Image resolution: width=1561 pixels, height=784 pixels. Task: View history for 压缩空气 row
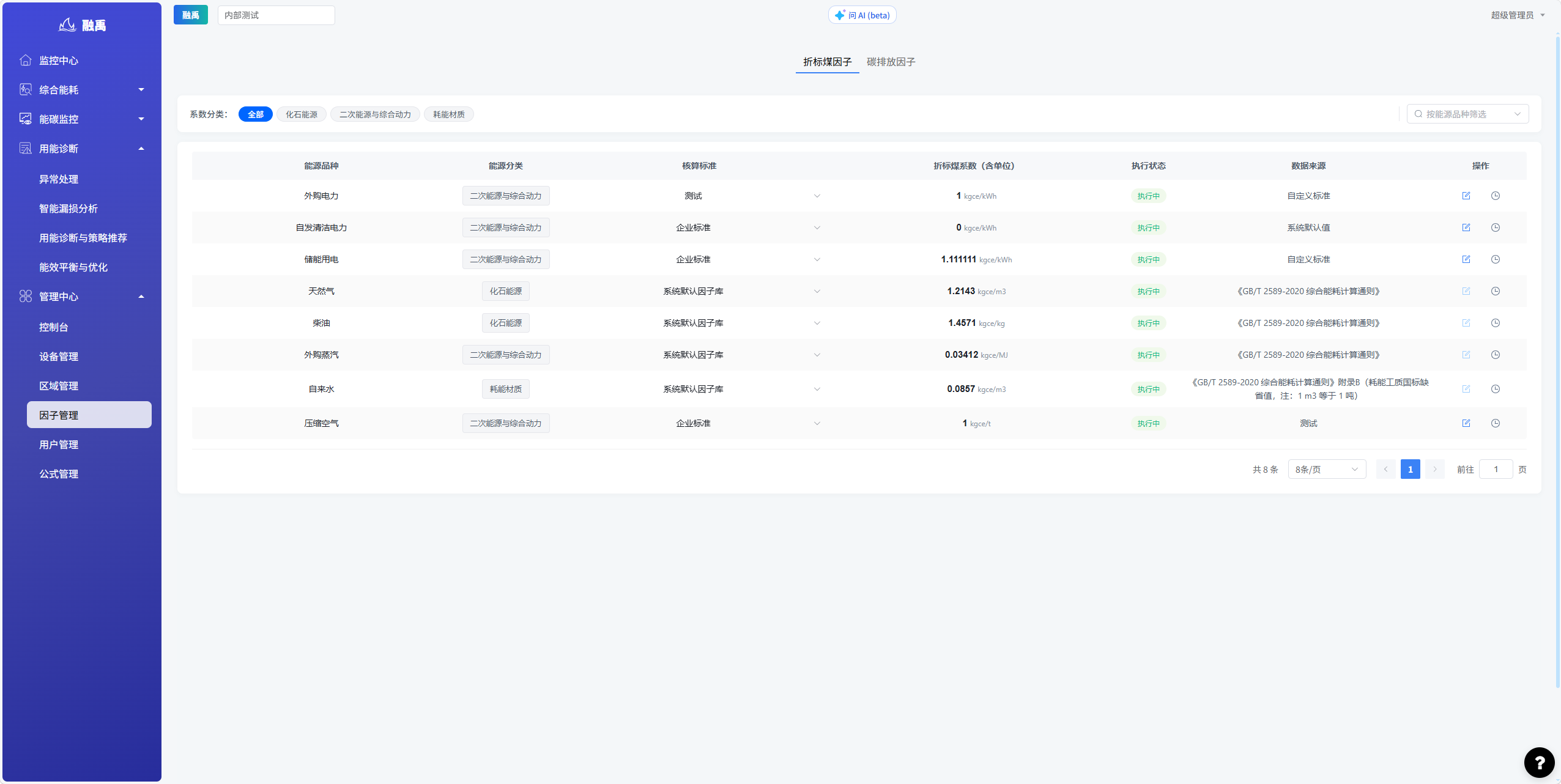pos(1495,423)
